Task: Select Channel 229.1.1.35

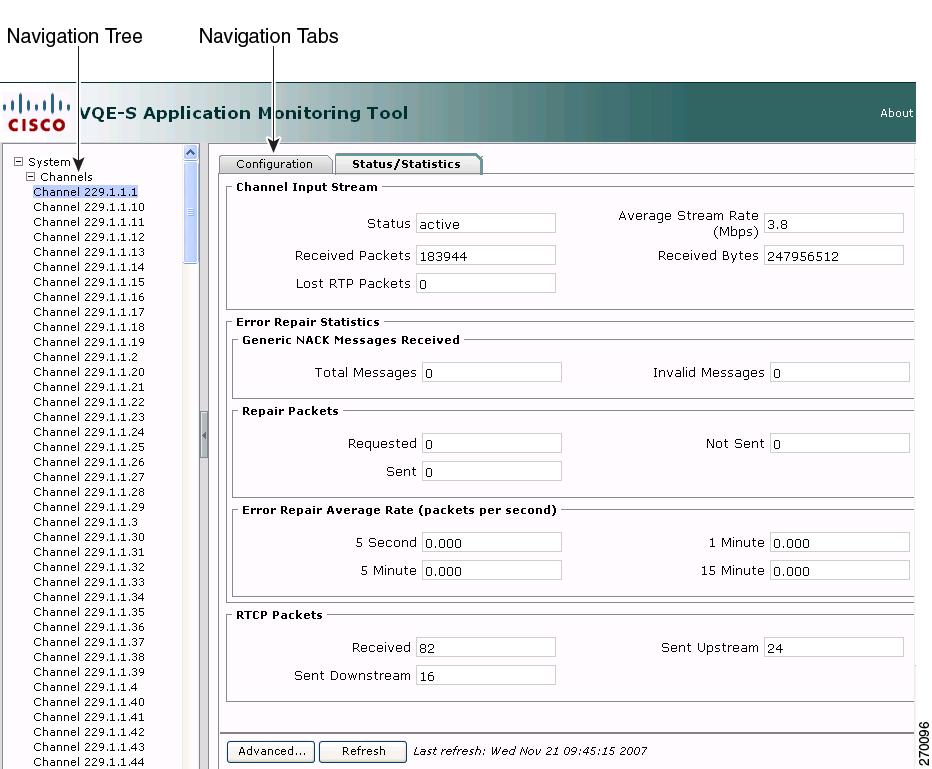Action: pos(89,612)
